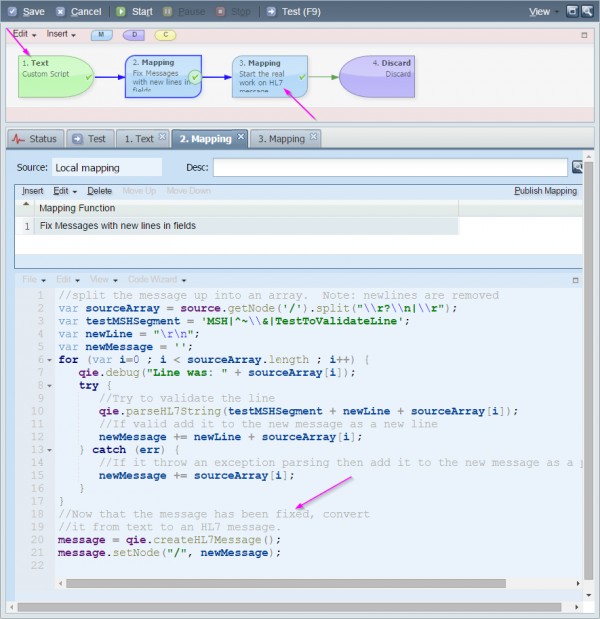Click code line 10 qie.parseHL7String
This screenshot has height=619, width=600.
308,411
